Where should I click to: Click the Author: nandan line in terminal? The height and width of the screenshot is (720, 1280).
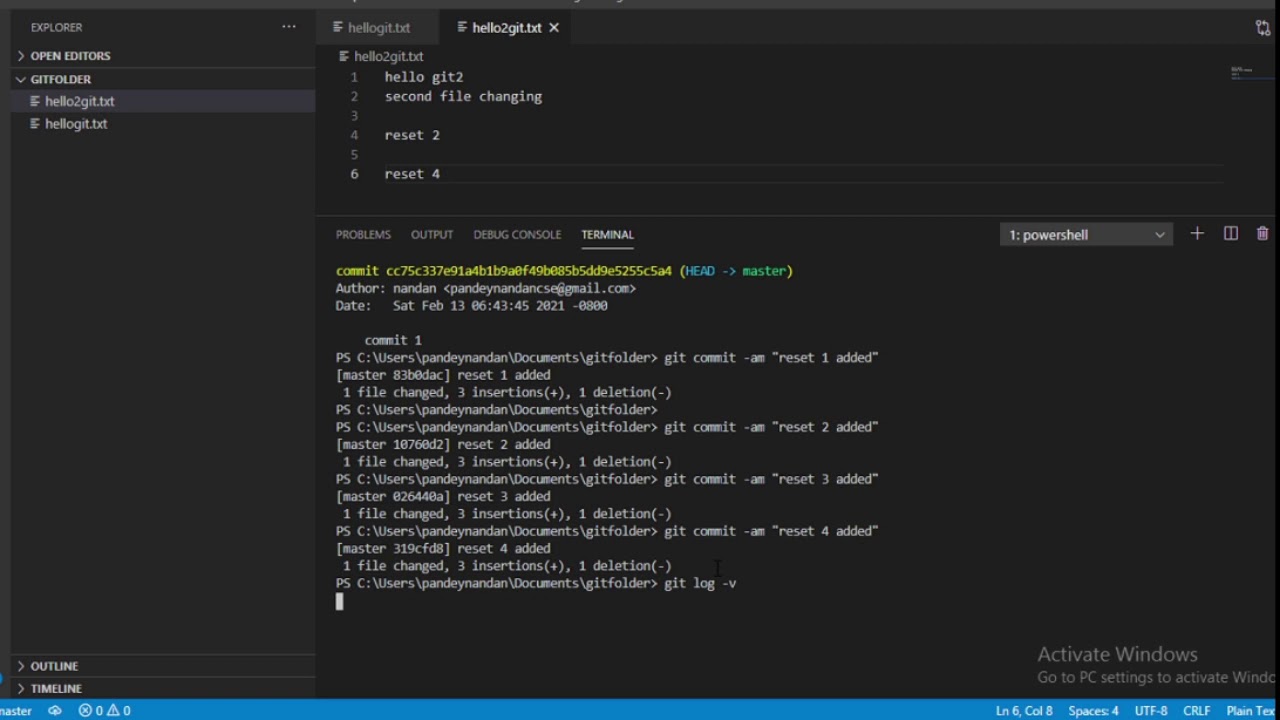tap(486, 288)
